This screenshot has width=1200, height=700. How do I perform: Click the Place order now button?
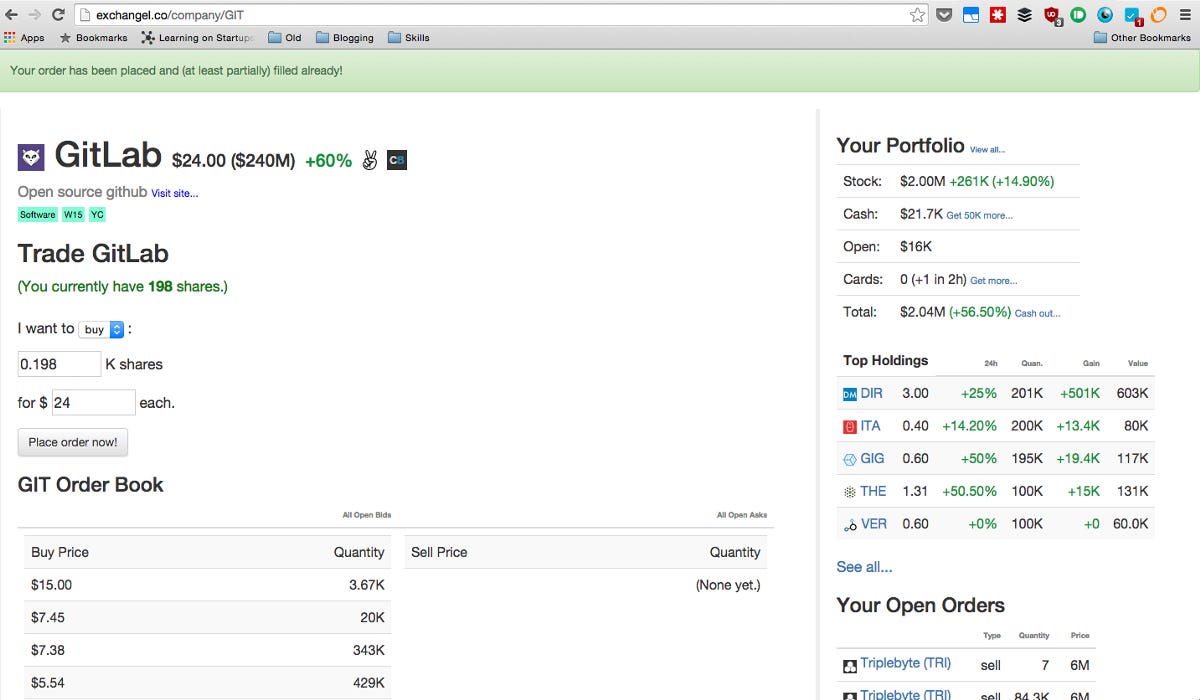(73, 442)
